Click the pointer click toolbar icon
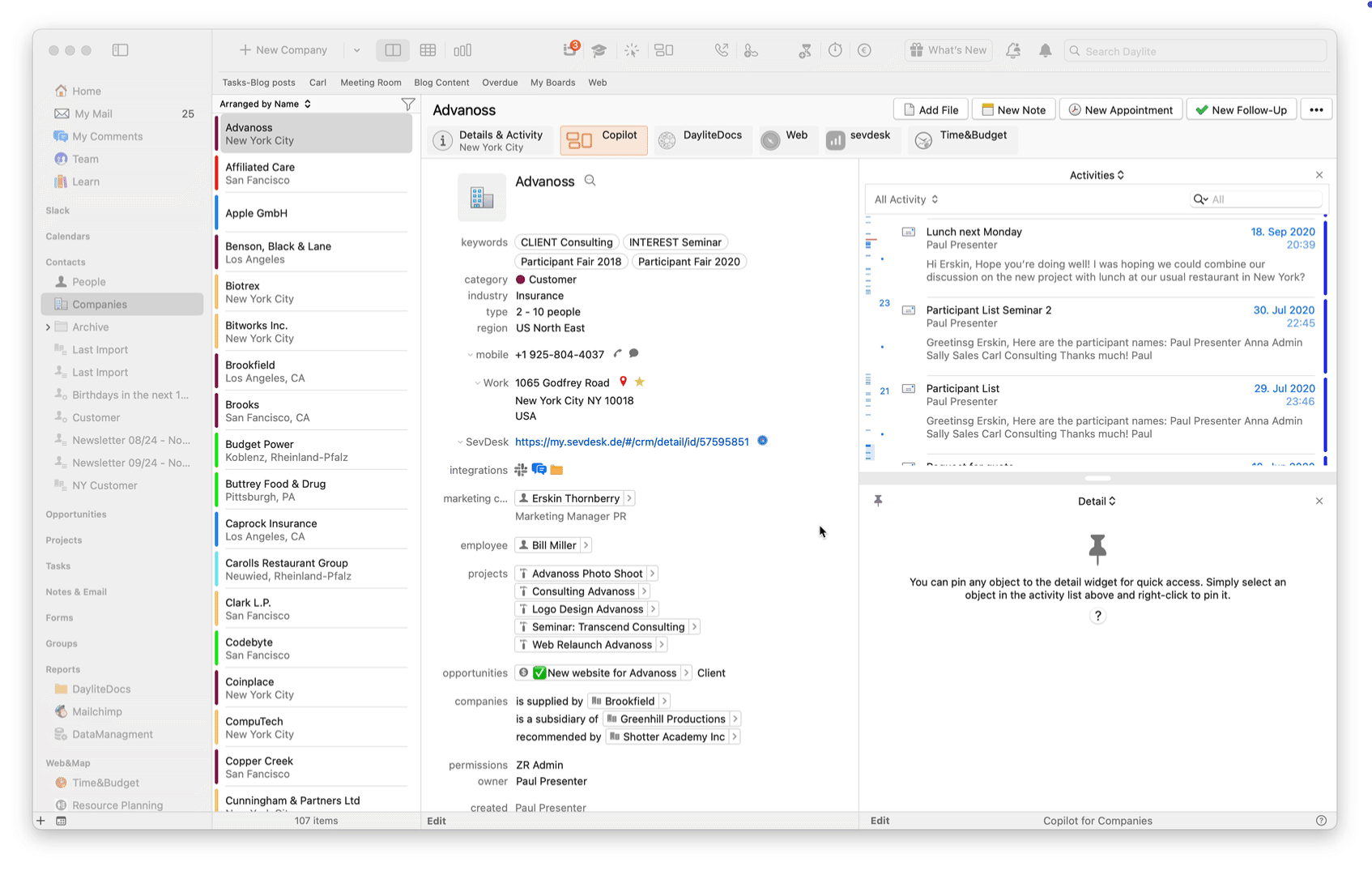This screenshot has width=1372, height=875. (632, 50)
